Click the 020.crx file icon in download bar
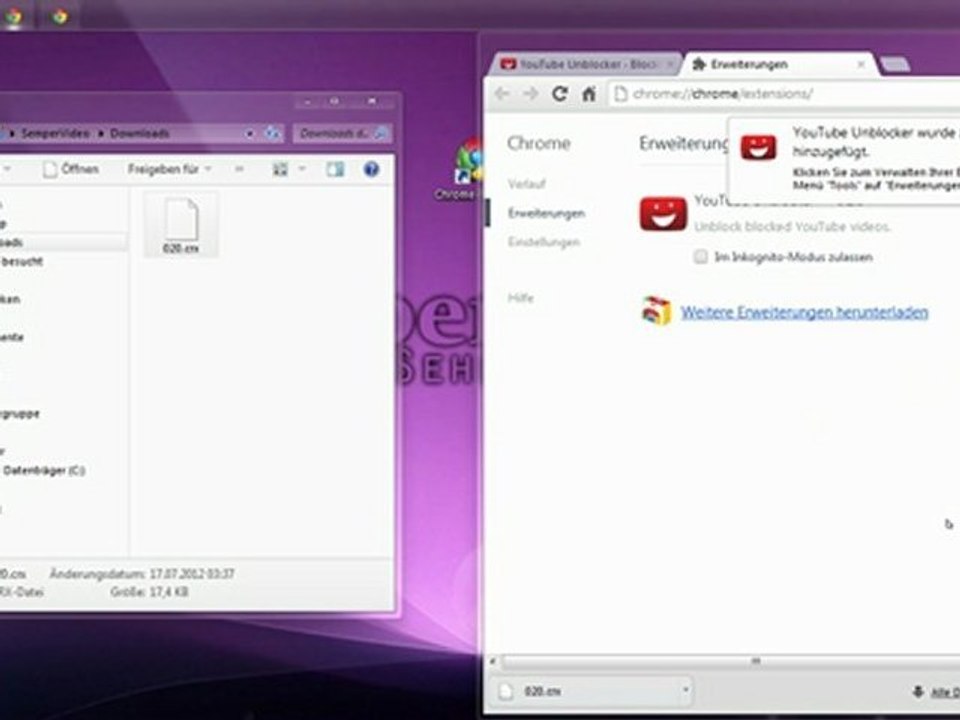 point(506,691)
